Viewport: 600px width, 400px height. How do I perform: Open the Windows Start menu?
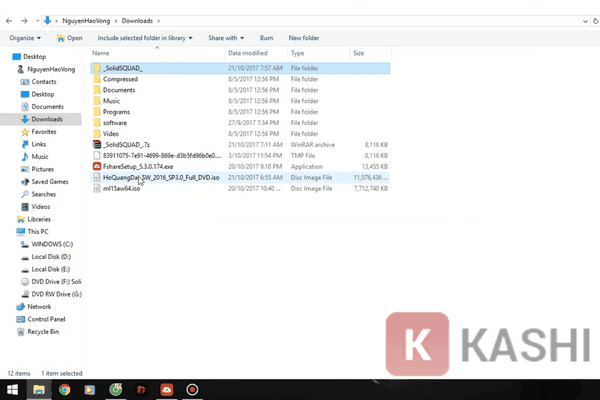tap(12, 390)
